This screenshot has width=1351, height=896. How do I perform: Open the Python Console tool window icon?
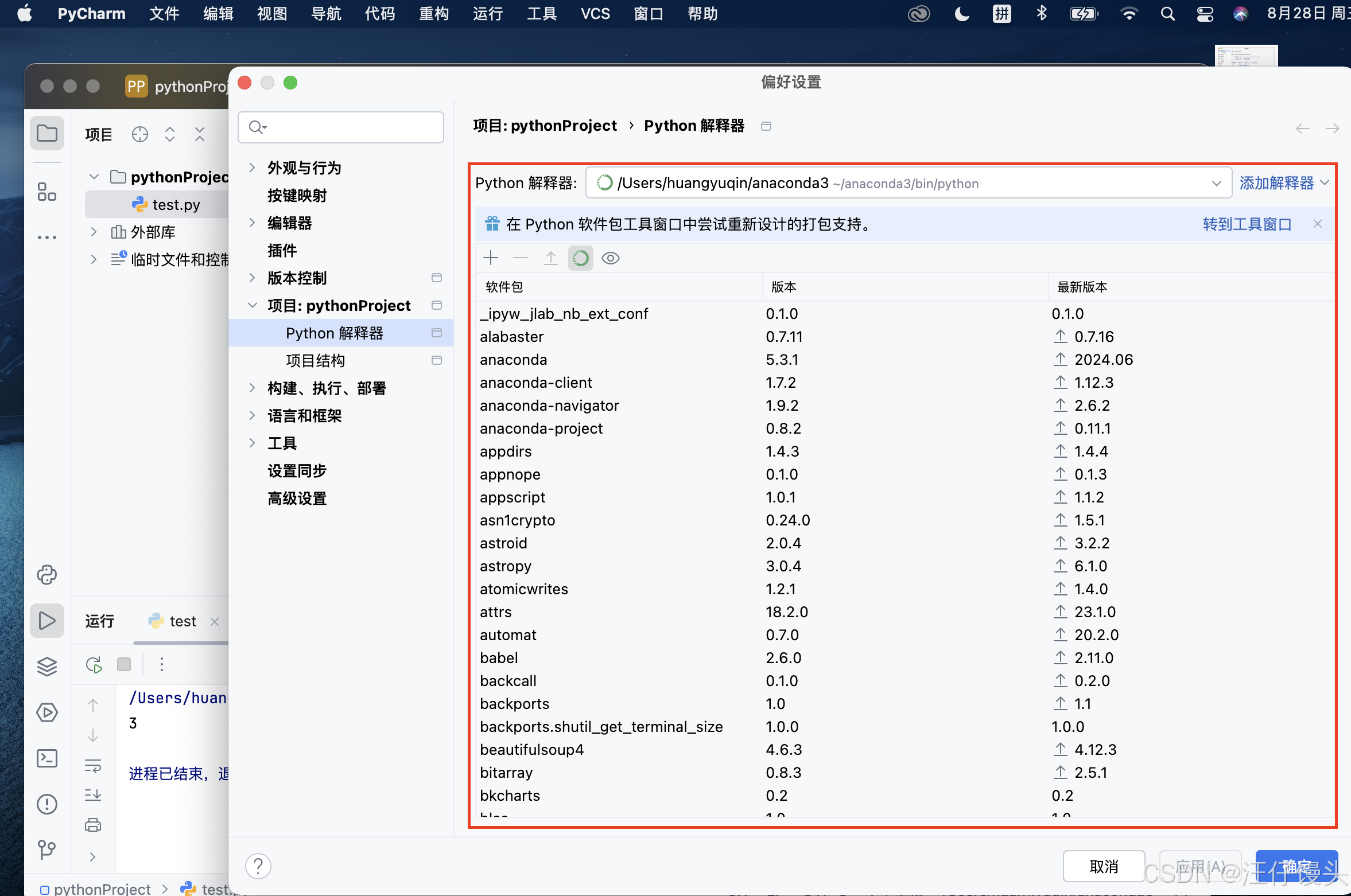tap(47, 575)
